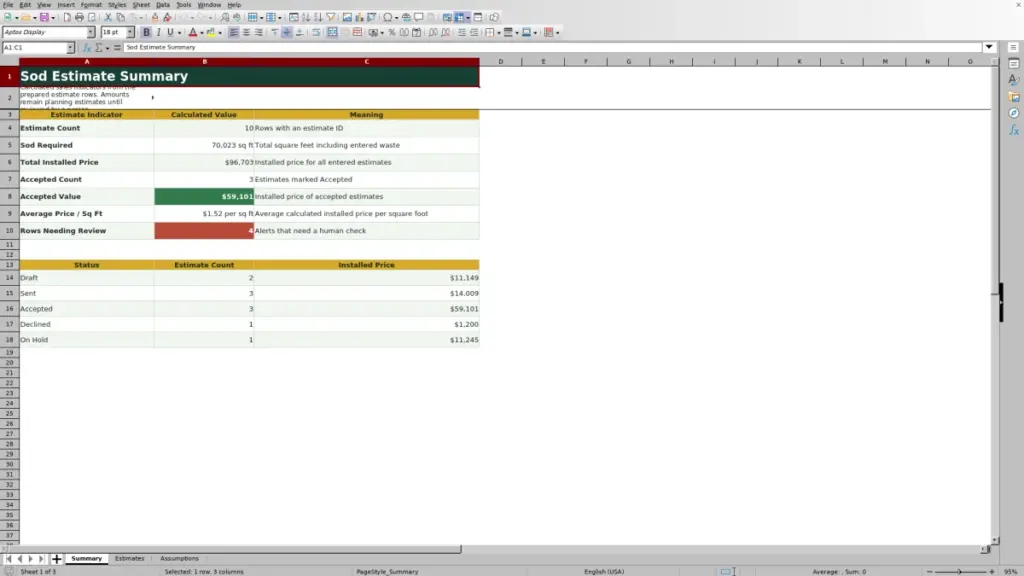Open the Borders dropdown arrow
The height and width of the screenshot is (576, 1024).
click(499, 33)
